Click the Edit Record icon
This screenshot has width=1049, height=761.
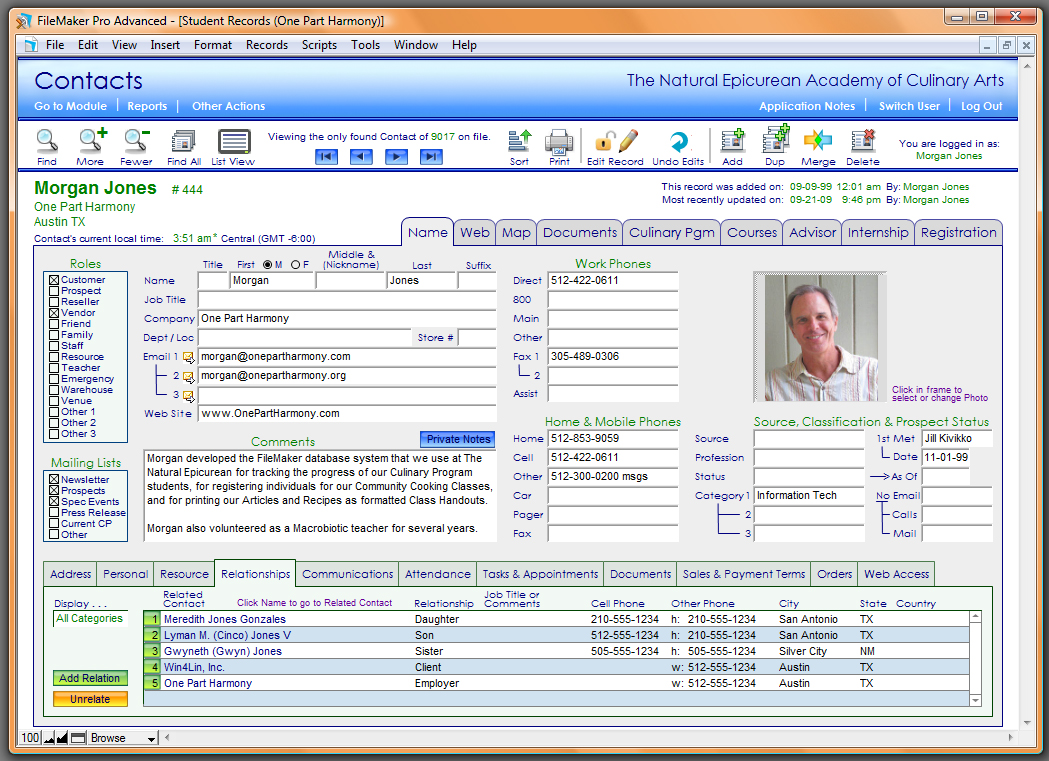(x=615, y=142)
